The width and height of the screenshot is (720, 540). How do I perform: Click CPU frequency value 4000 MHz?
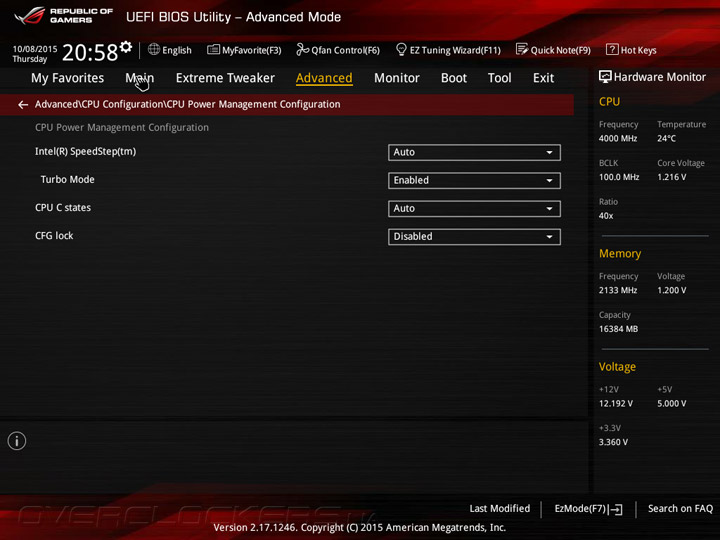618,139
